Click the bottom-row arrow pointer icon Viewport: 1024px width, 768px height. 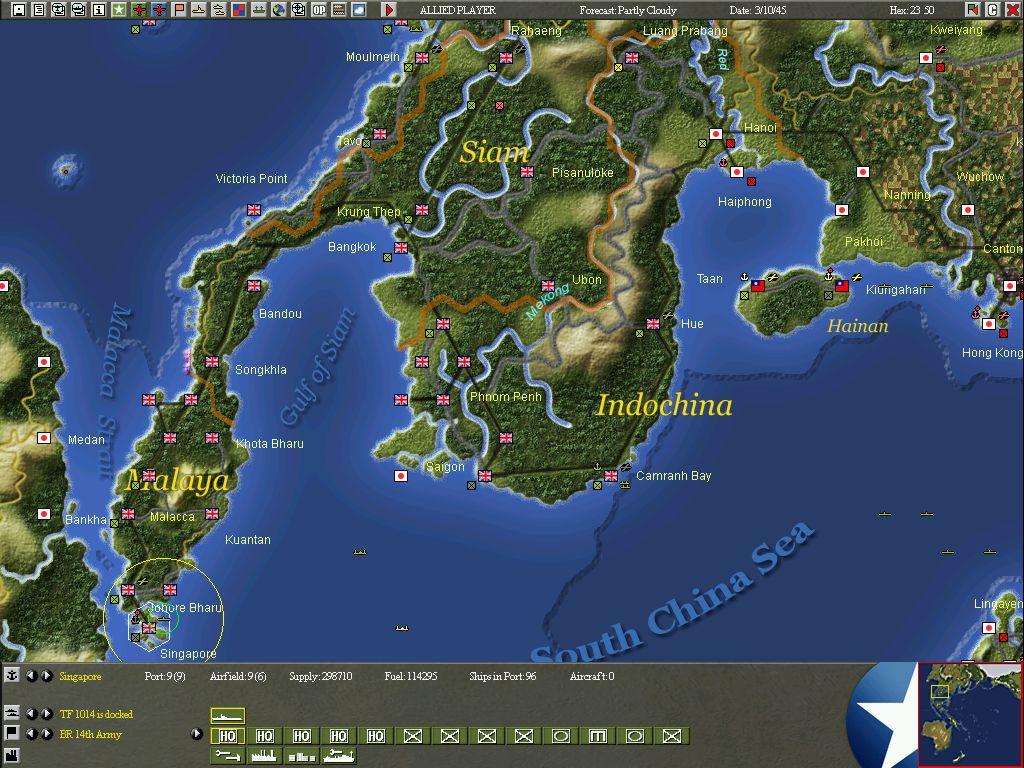(227, 756)
